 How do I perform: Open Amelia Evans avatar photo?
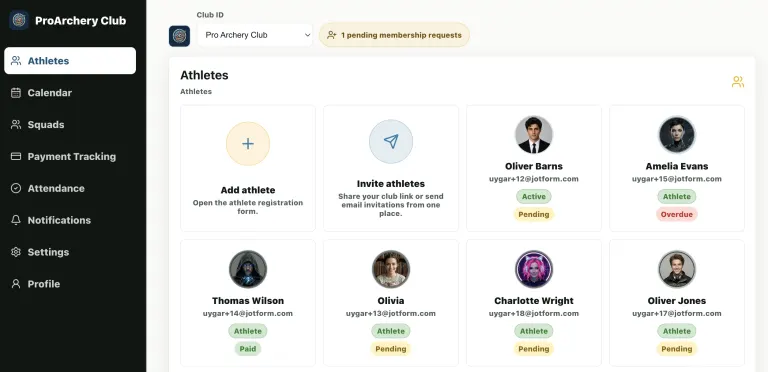[677, 135]
